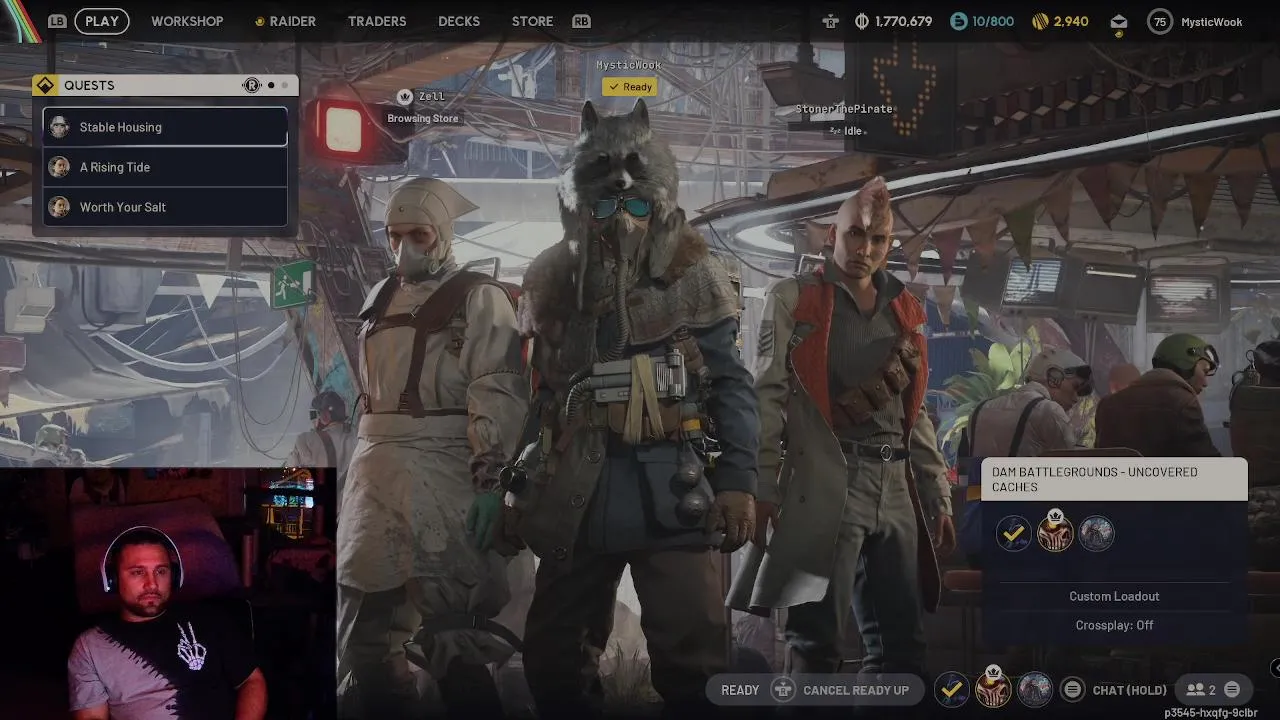
Task: Click the Browsing Store status label
Action: pyautogui.click(x=423, y=118)
